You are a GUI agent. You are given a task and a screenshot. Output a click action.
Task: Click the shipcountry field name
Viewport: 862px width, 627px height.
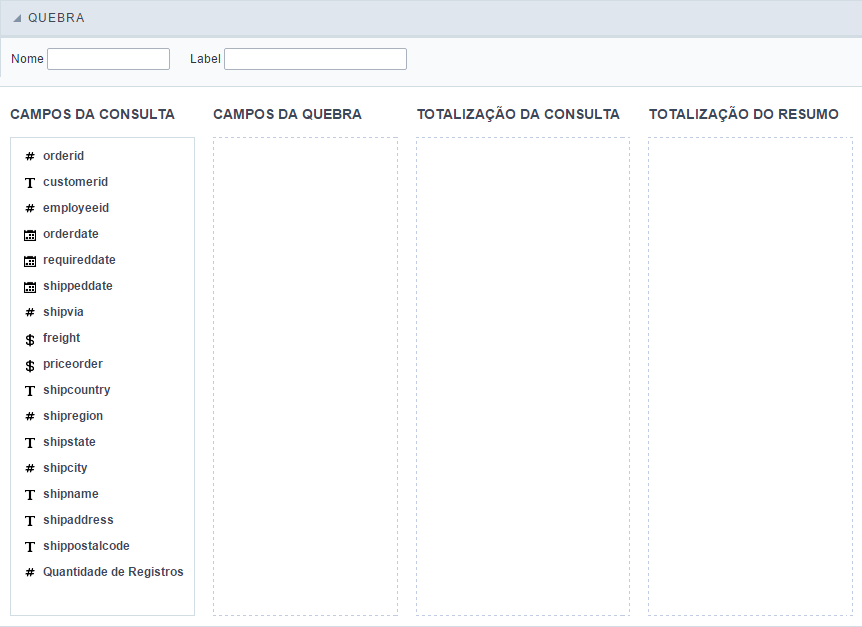tap(76, 390)
